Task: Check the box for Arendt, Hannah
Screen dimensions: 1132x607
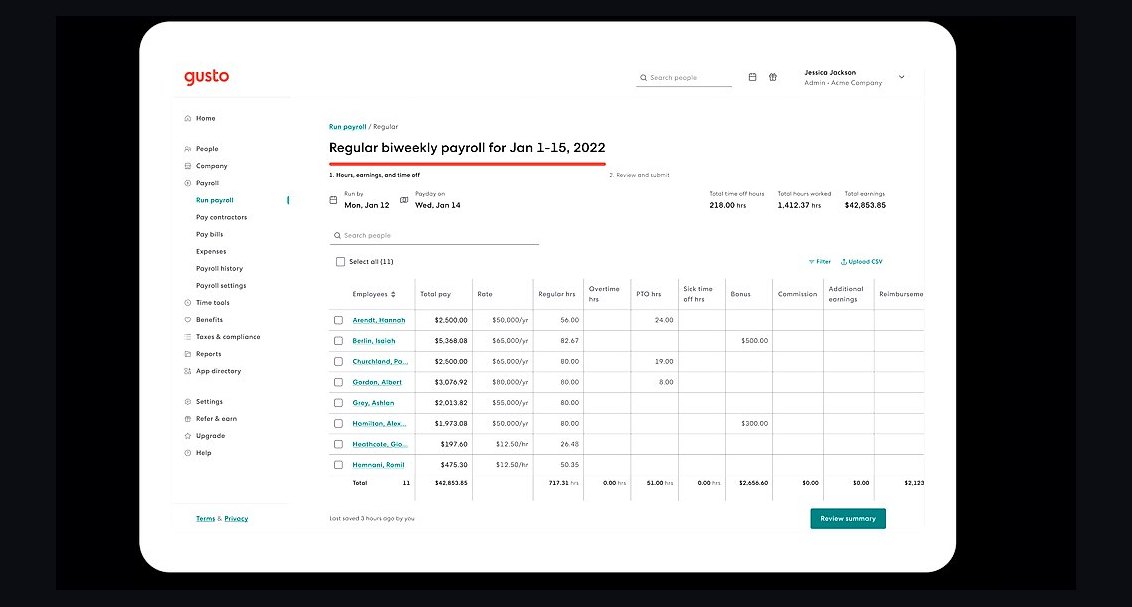Action: click(x=338, y=320)
